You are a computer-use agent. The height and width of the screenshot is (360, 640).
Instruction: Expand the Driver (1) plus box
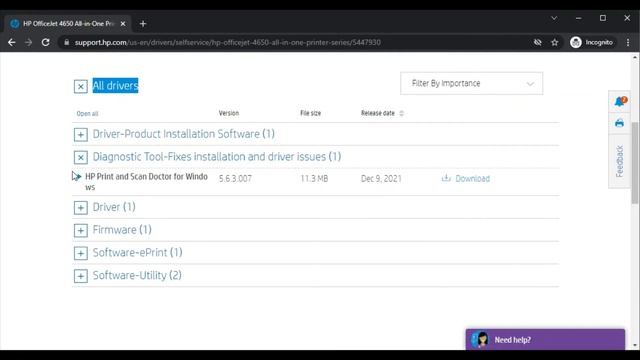pyautogui.click(x=81, y=208)
